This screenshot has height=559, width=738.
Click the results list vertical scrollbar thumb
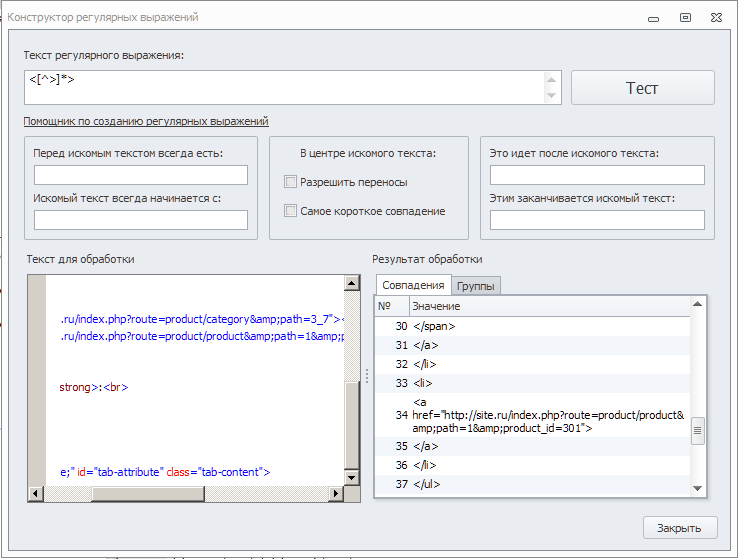coord(698,430)
